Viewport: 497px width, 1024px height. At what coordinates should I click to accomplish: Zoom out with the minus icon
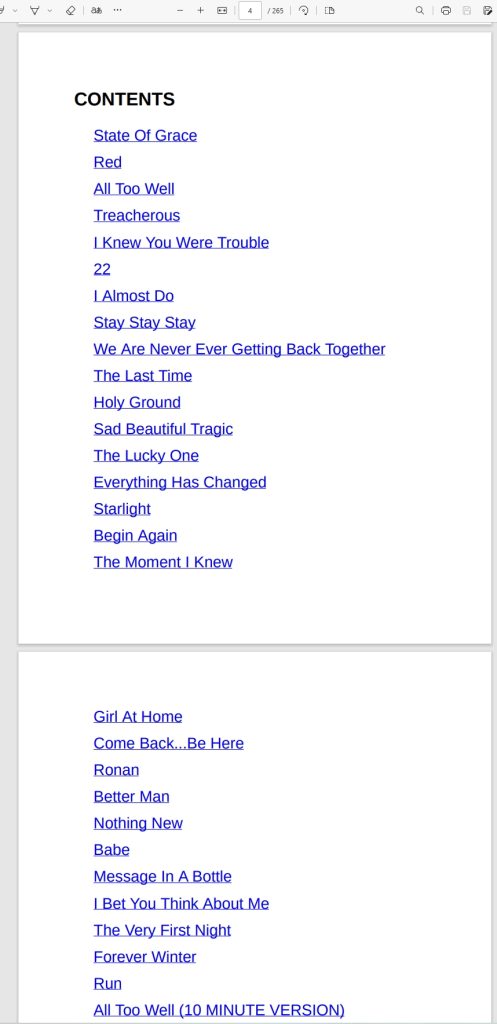(180, 10)
